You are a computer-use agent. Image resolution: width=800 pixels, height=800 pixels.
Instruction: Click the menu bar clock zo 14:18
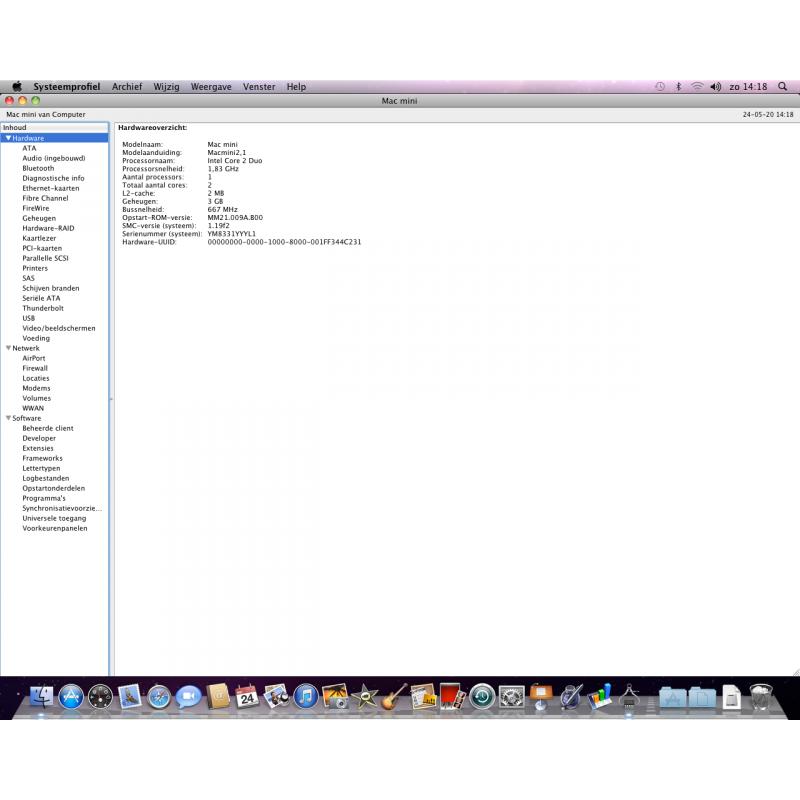click(x=748, y=87)
